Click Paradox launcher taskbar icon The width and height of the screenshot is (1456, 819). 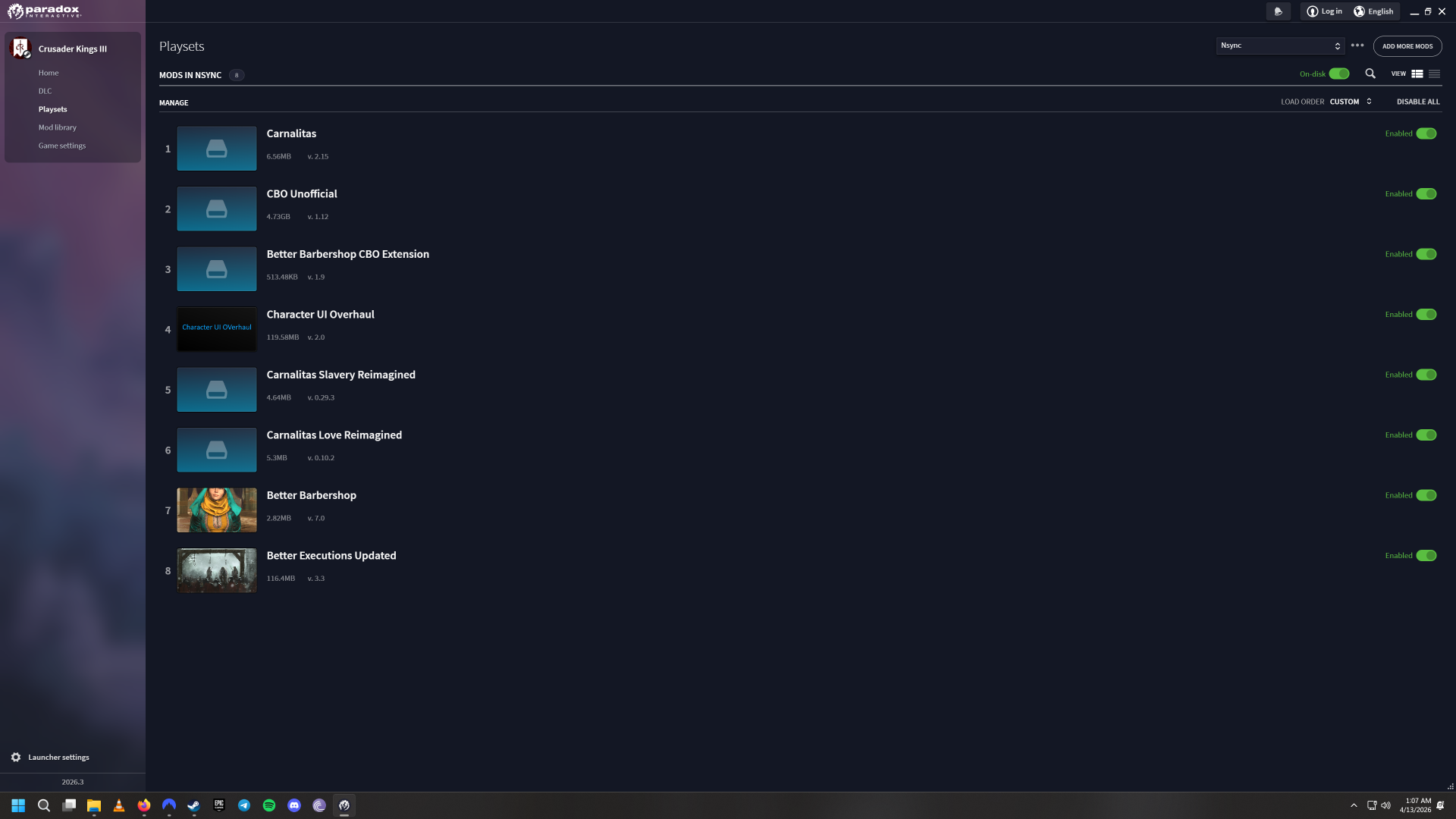point(344,805)
